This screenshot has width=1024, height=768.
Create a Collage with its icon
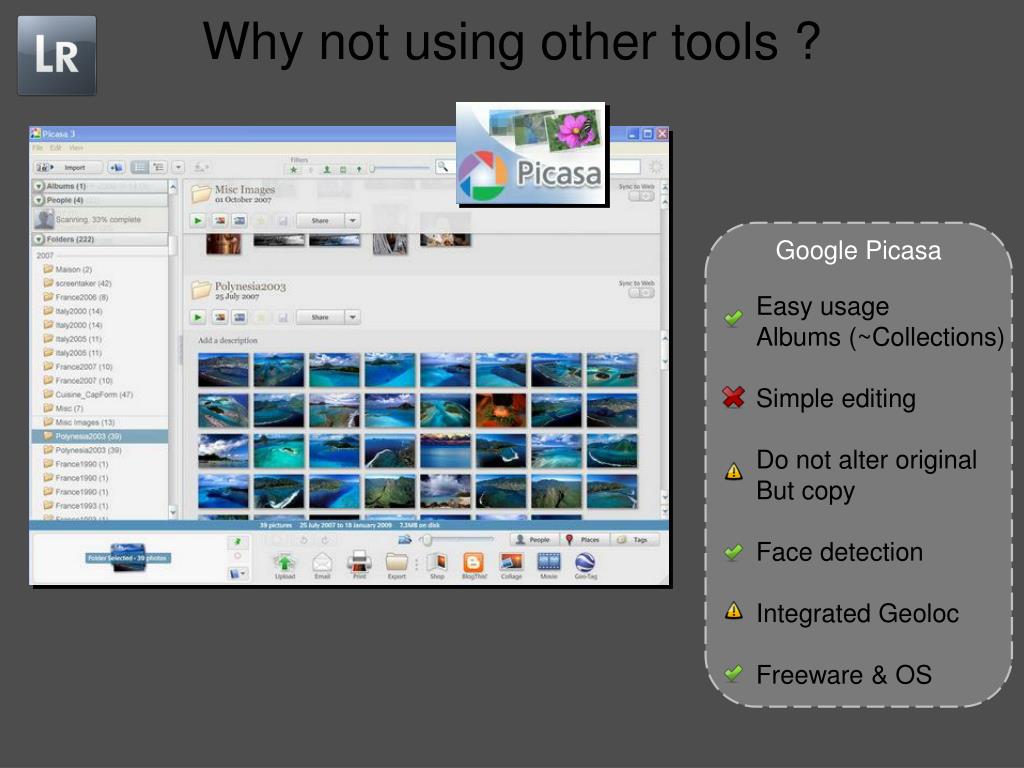(x=511, y=562)
